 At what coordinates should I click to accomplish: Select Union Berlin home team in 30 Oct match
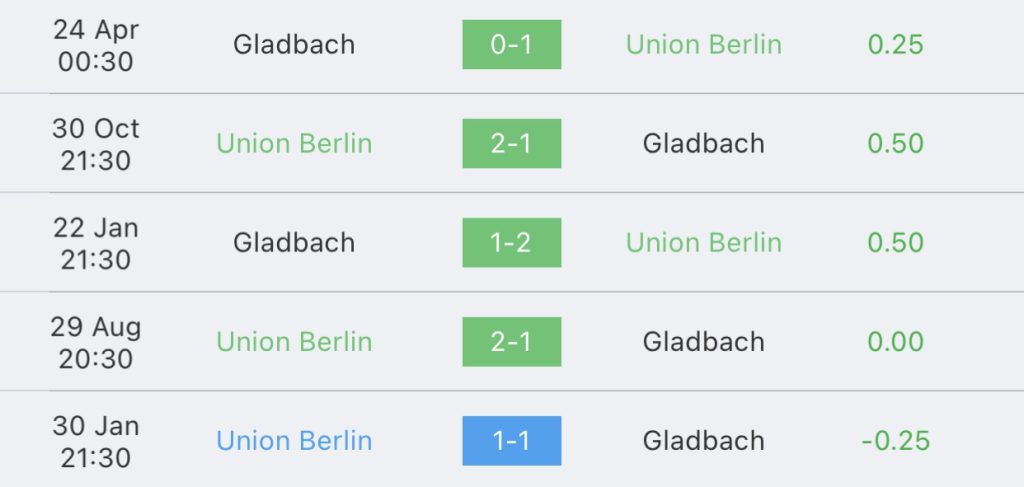coord(294,144)
